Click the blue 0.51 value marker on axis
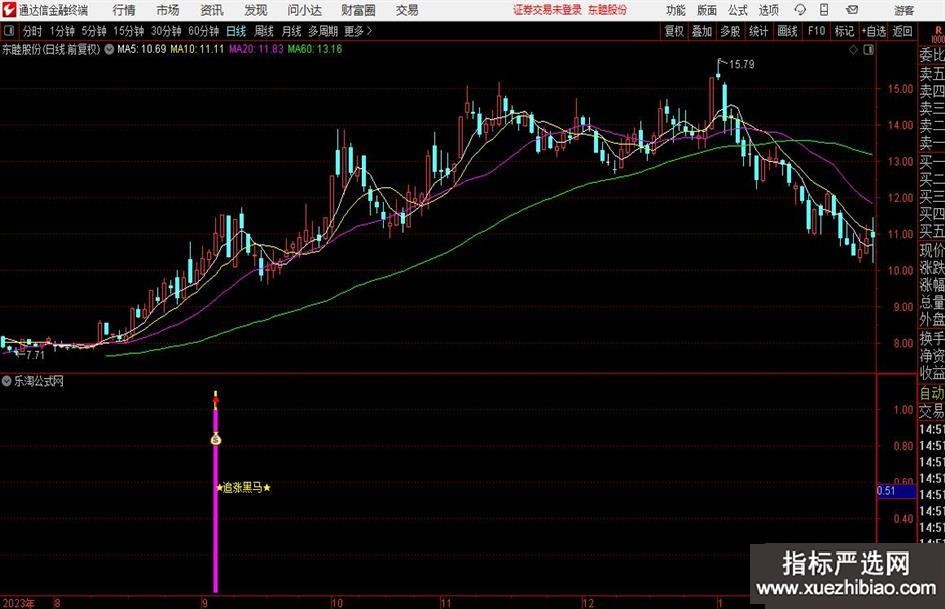 (885, 490)
